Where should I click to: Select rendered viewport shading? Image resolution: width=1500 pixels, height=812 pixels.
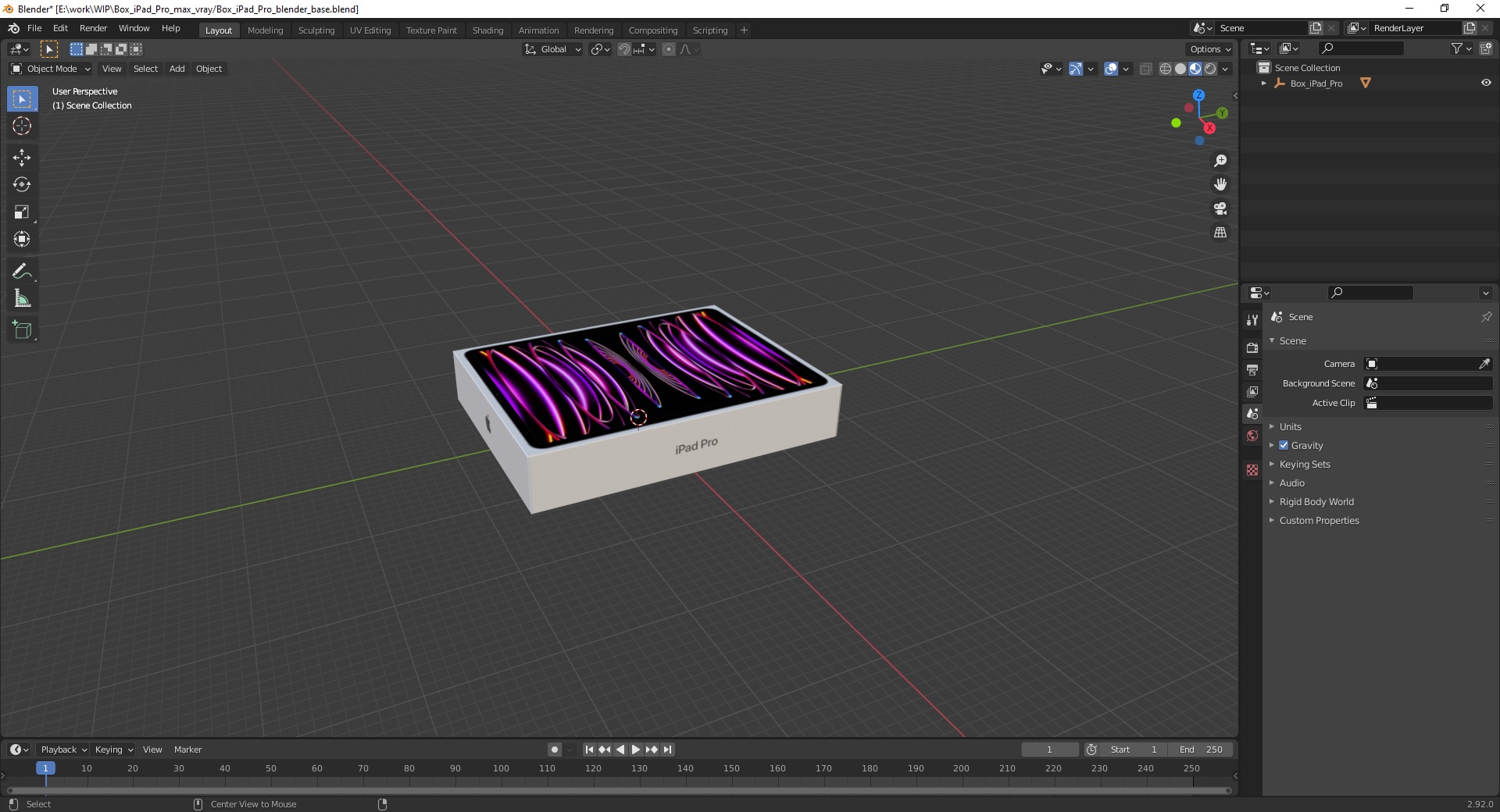point(1210,69)
